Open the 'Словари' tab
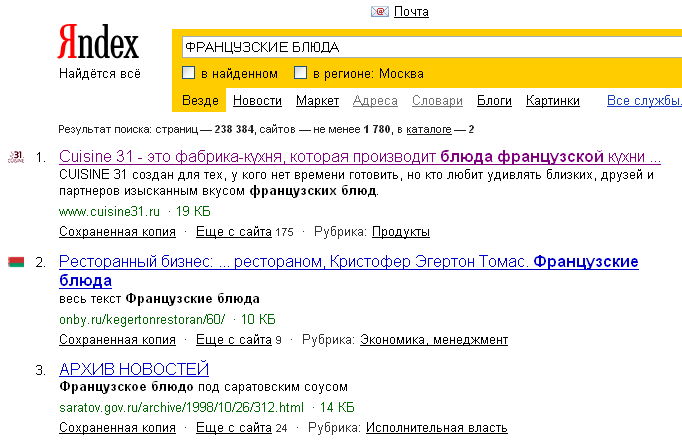The image size is (682, 440). (x=437, y=100)
